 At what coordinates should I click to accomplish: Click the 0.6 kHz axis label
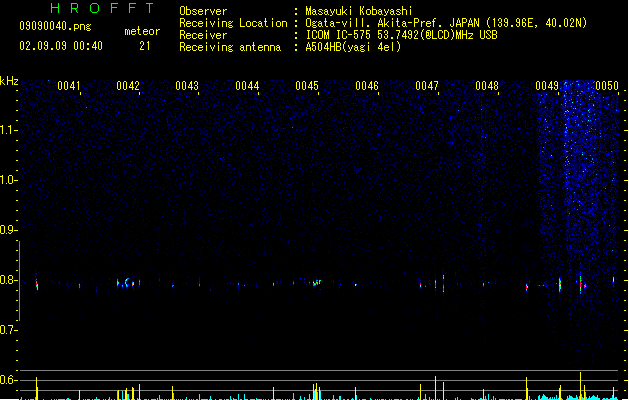coord(8,380)
